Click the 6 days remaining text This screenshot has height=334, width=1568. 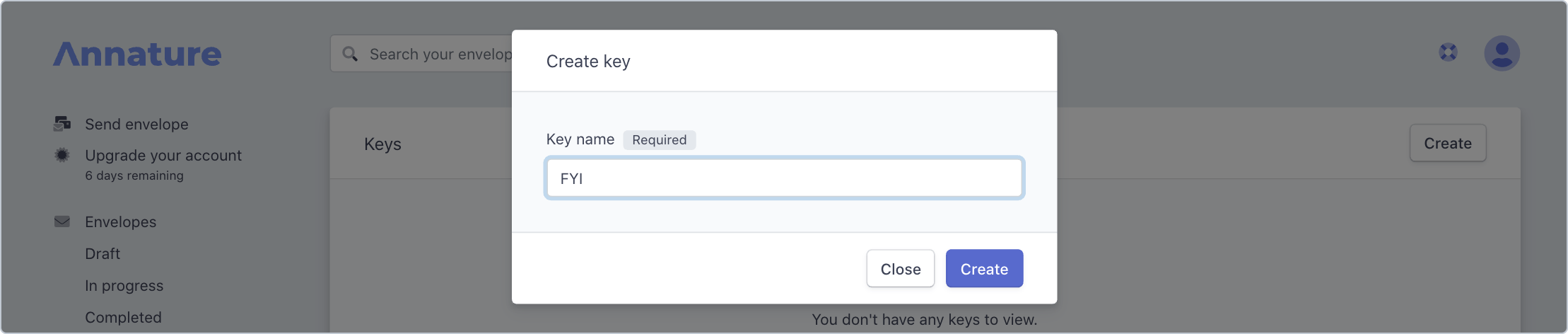(x=134, y=175)
